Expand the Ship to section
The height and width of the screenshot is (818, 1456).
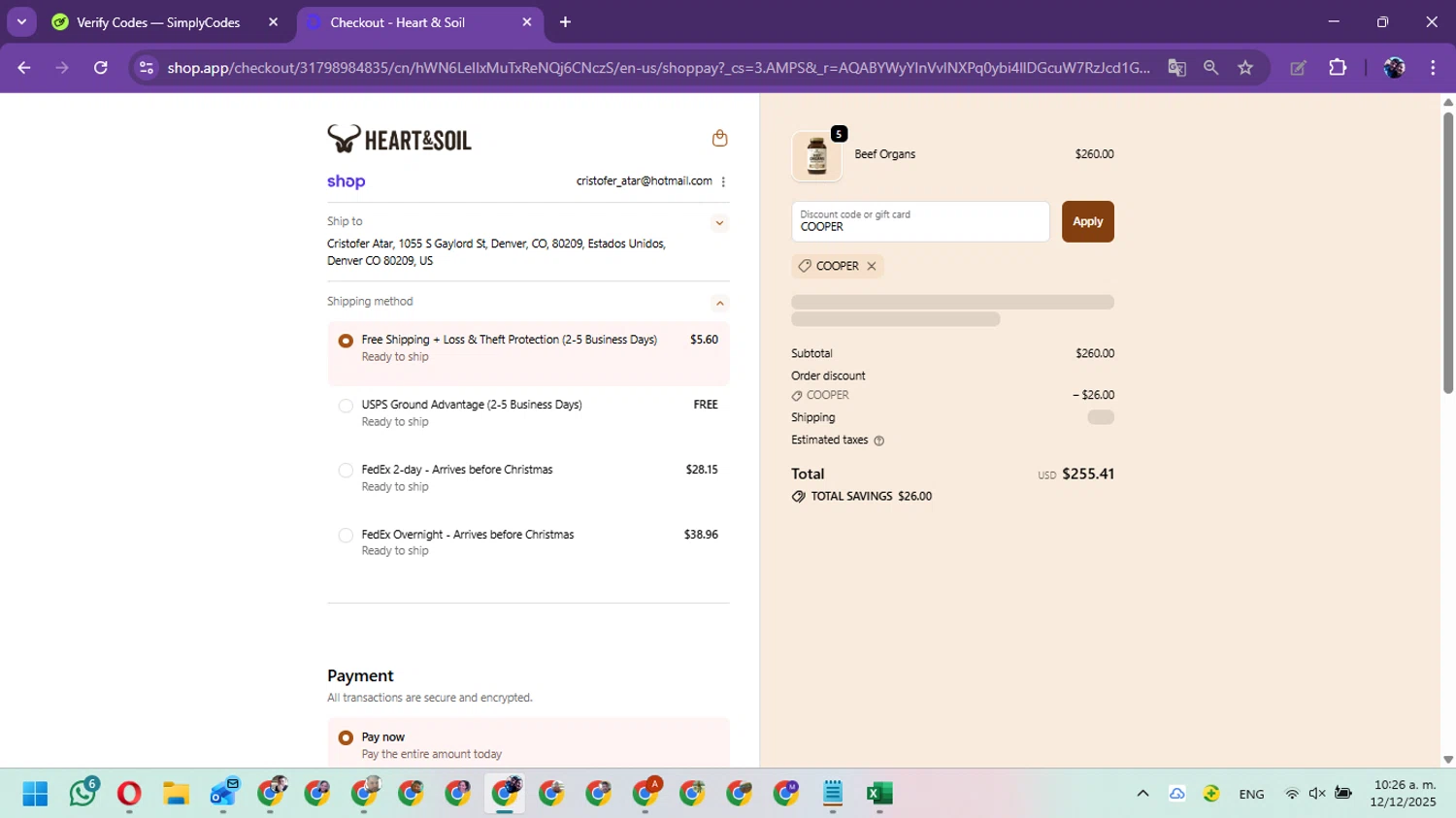point(719,223)
